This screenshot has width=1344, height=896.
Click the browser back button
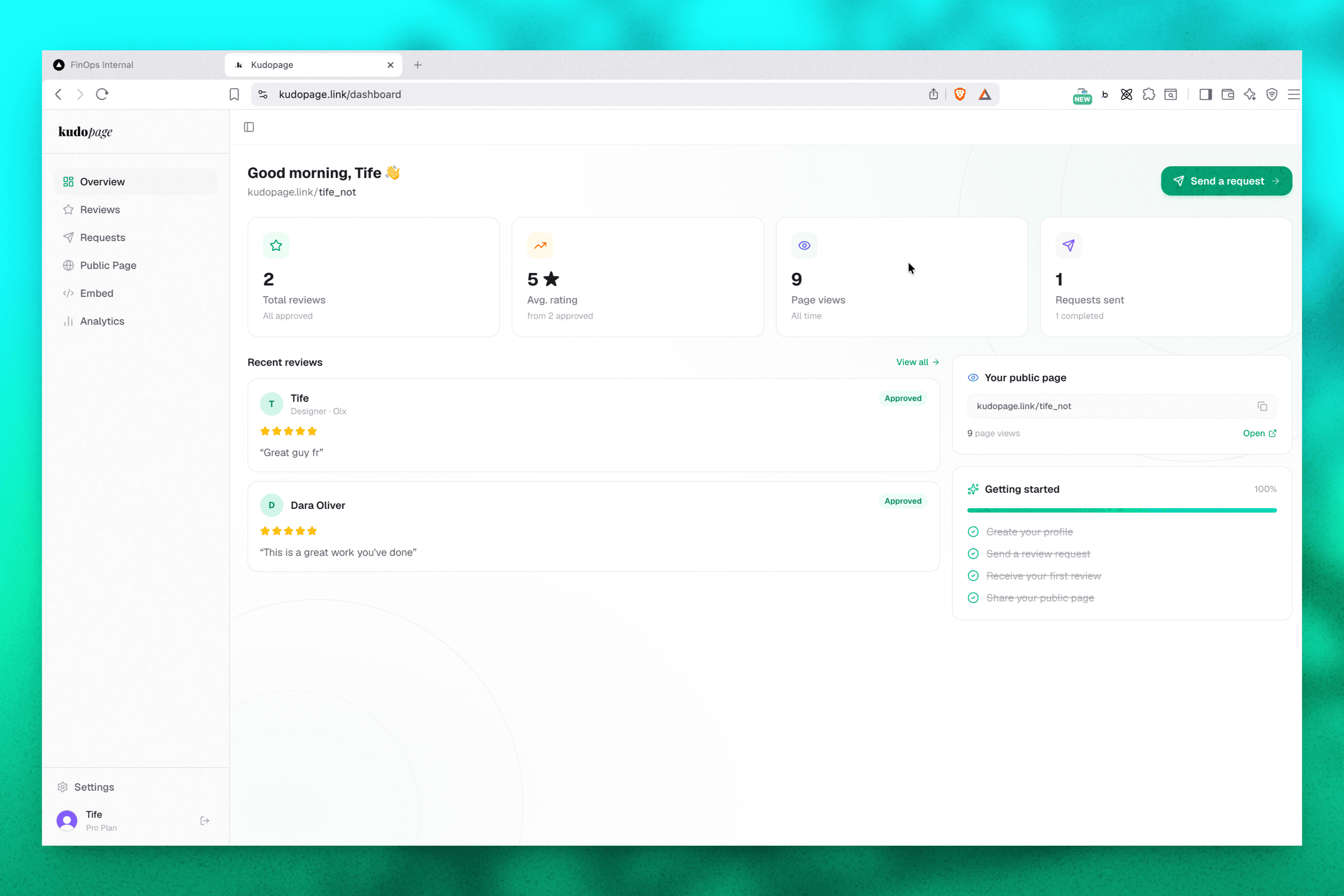pyautogui.click(x=58, y=94)
